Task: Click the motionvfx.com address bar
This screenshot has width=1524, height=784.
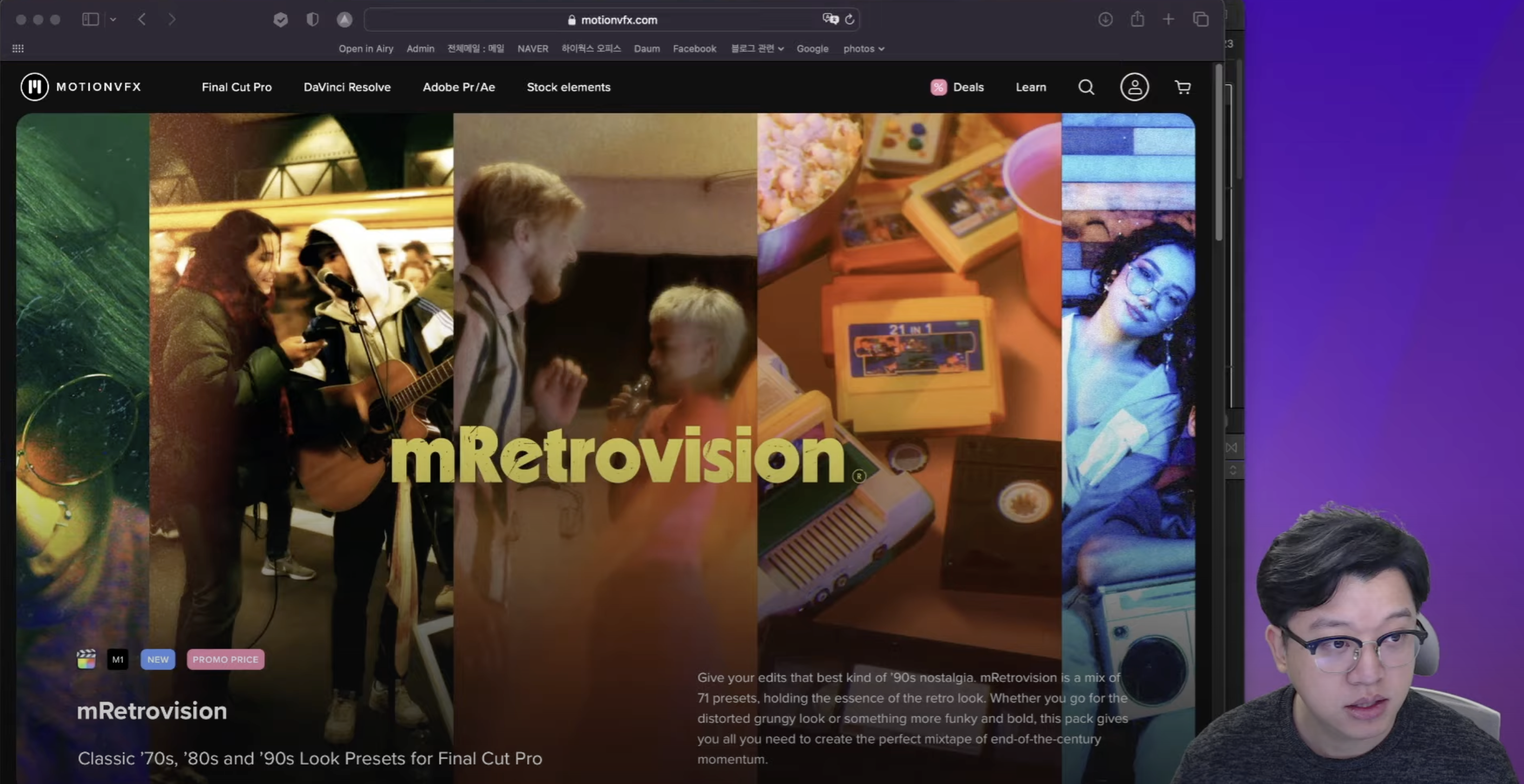Action: pos(612,19)
